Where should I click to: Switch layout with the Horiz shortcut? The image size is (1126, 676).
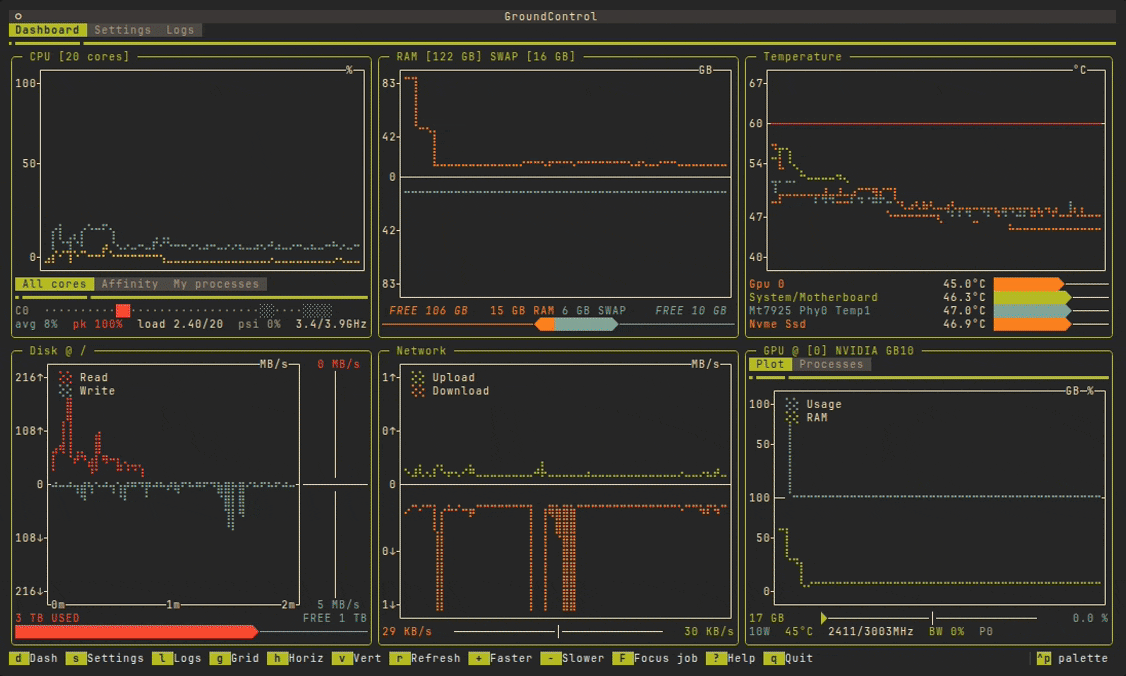click(295, 658)
